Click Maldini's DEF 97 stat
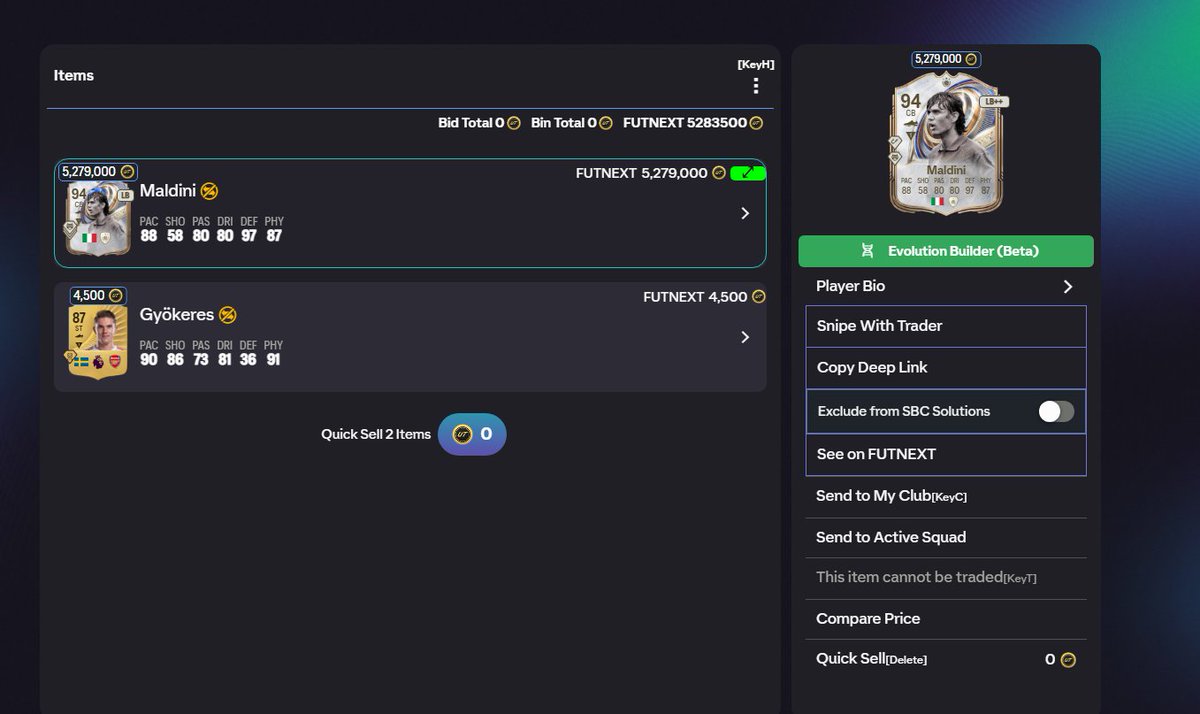Viewport: 1200px width, 714px height. [248, 229]
